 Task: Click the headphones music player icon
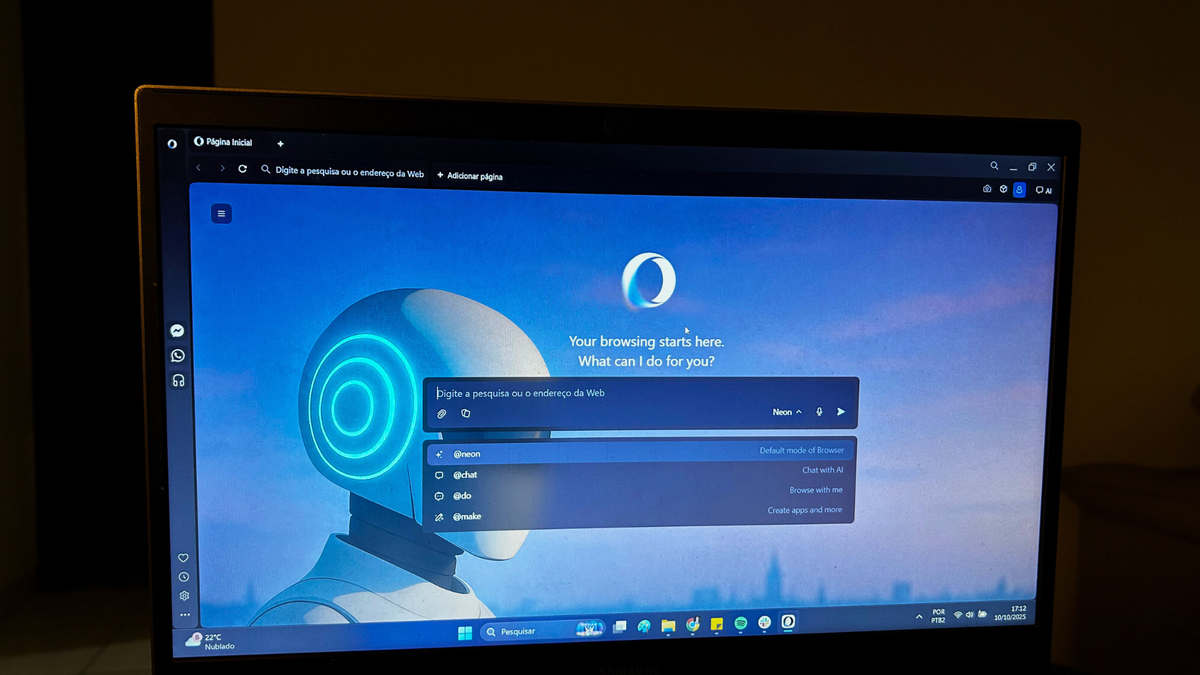178,380
